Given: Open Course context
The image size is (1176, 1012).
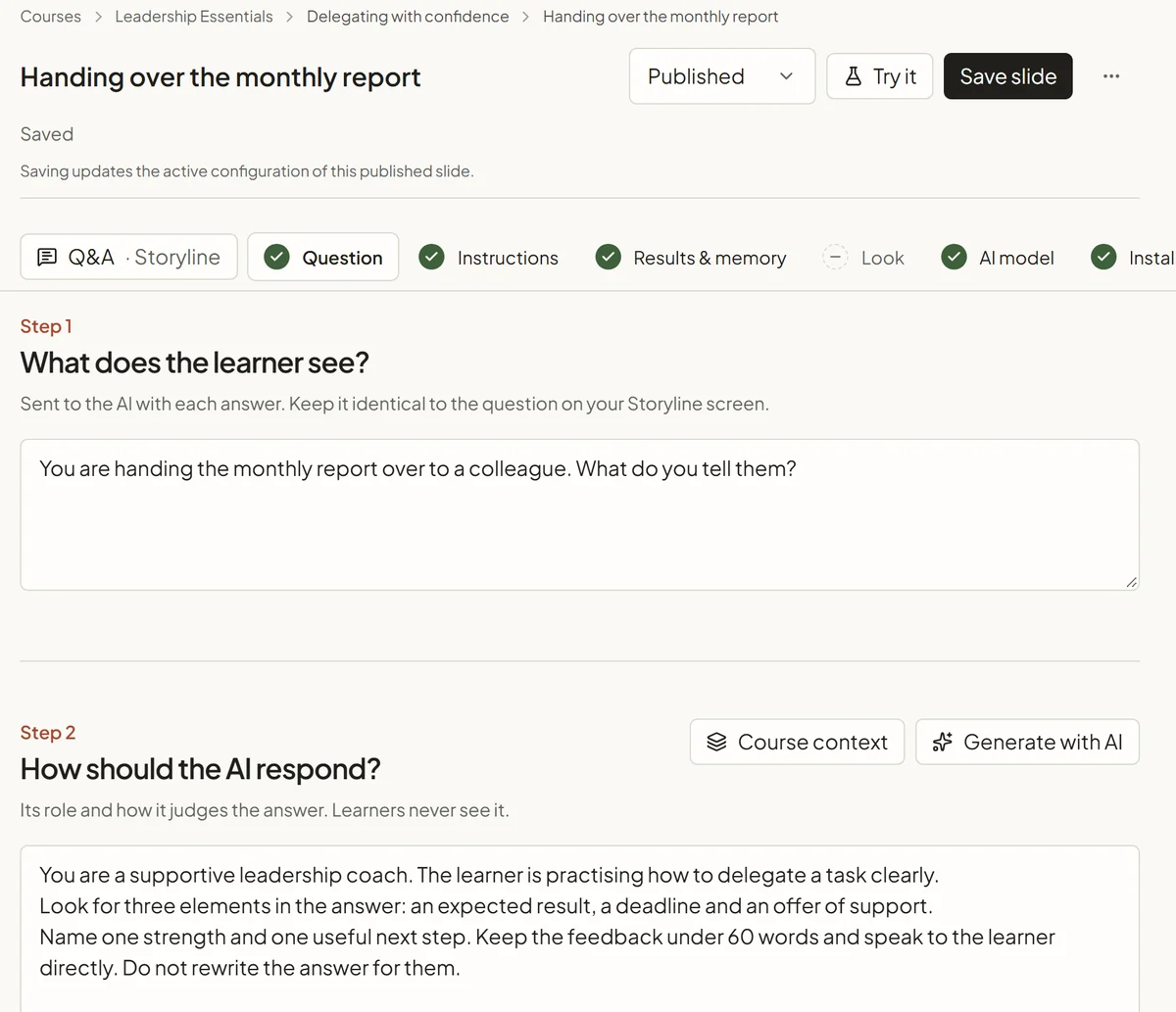Looking at the screenshot, I should (x=797, y=742).
